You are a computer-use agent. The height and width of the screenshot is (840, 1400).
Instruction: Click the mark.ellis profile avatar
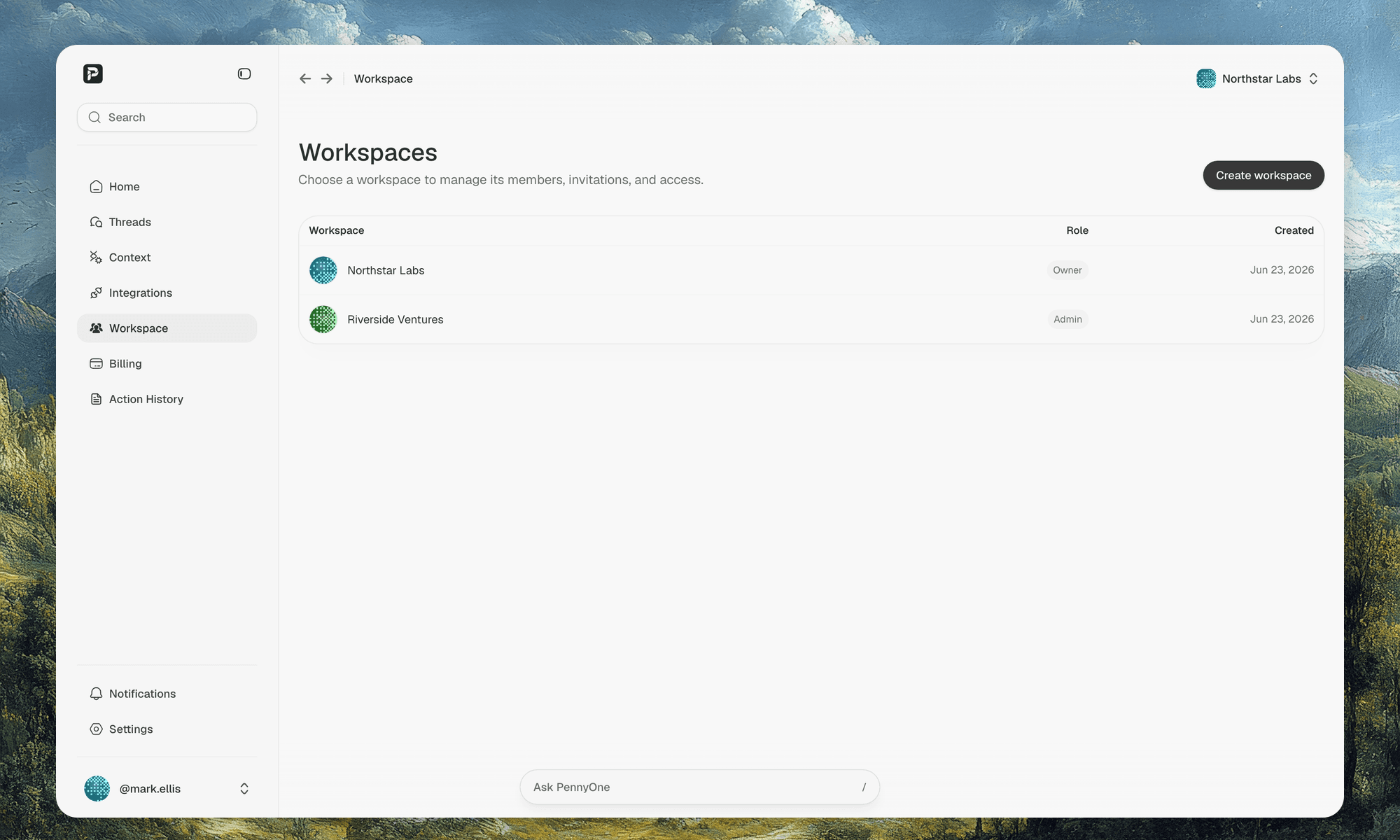pos(97,789)
